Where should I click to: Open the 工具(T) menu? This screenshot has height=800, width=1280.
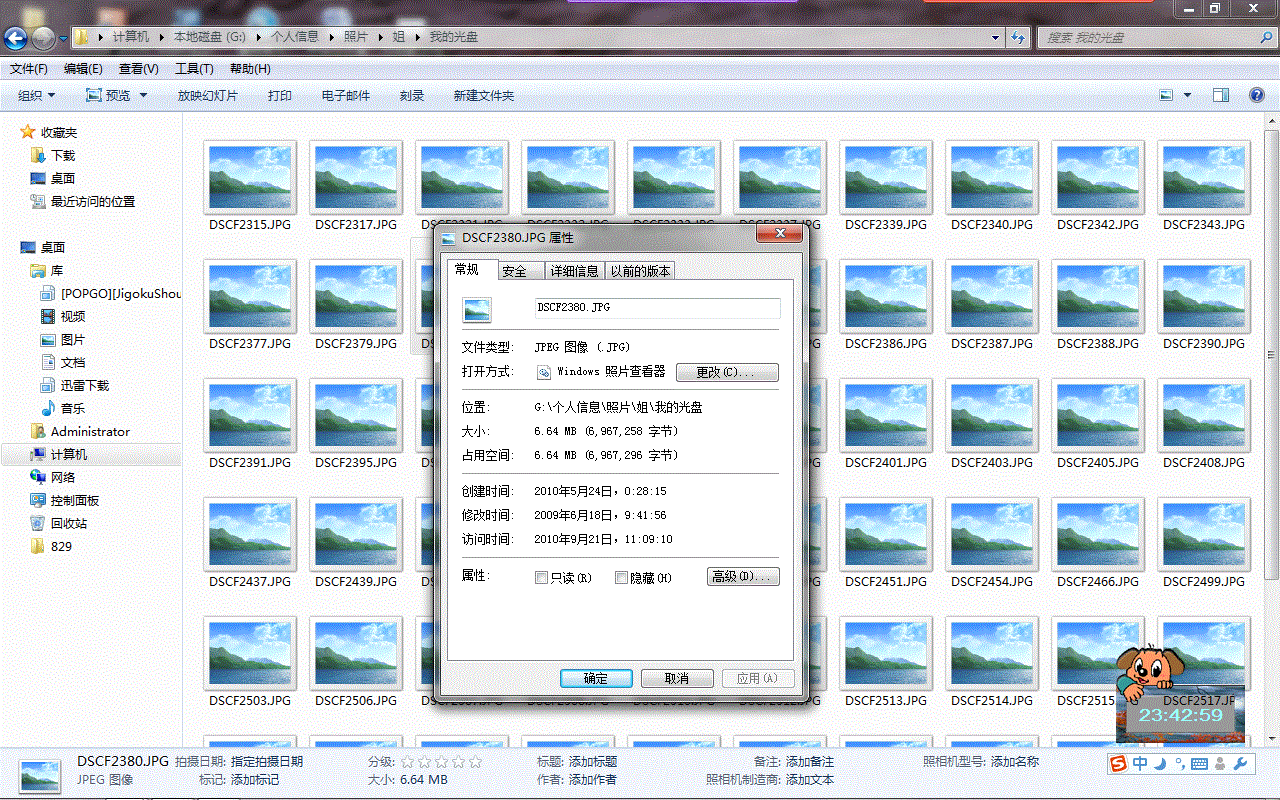point(194,69)
